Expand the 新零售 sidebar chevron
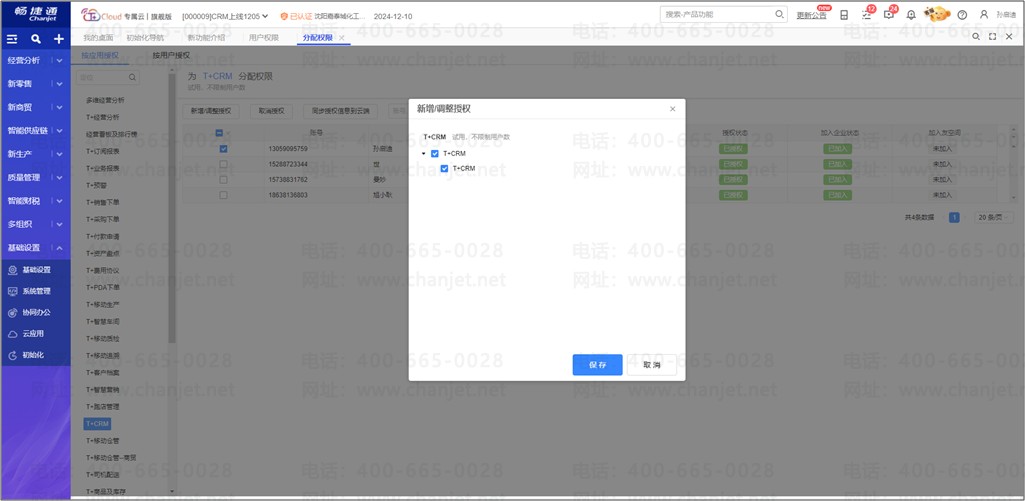Image resolution: width=1025 pixels, height=501 pixels. 59,84
